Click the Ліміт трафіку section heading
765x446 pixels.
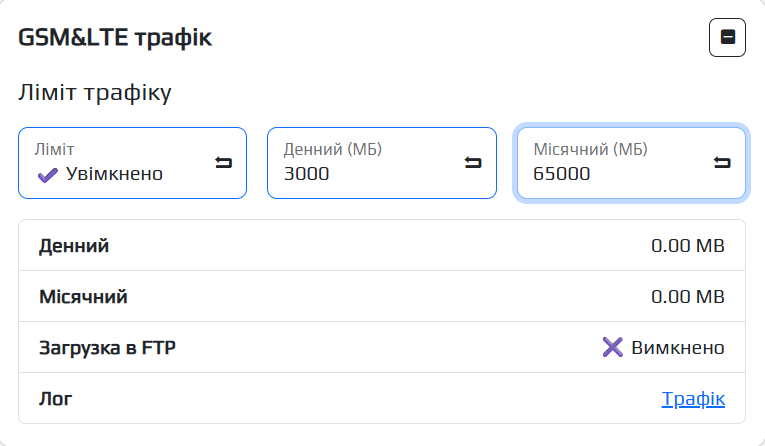[x=95, y=93]
